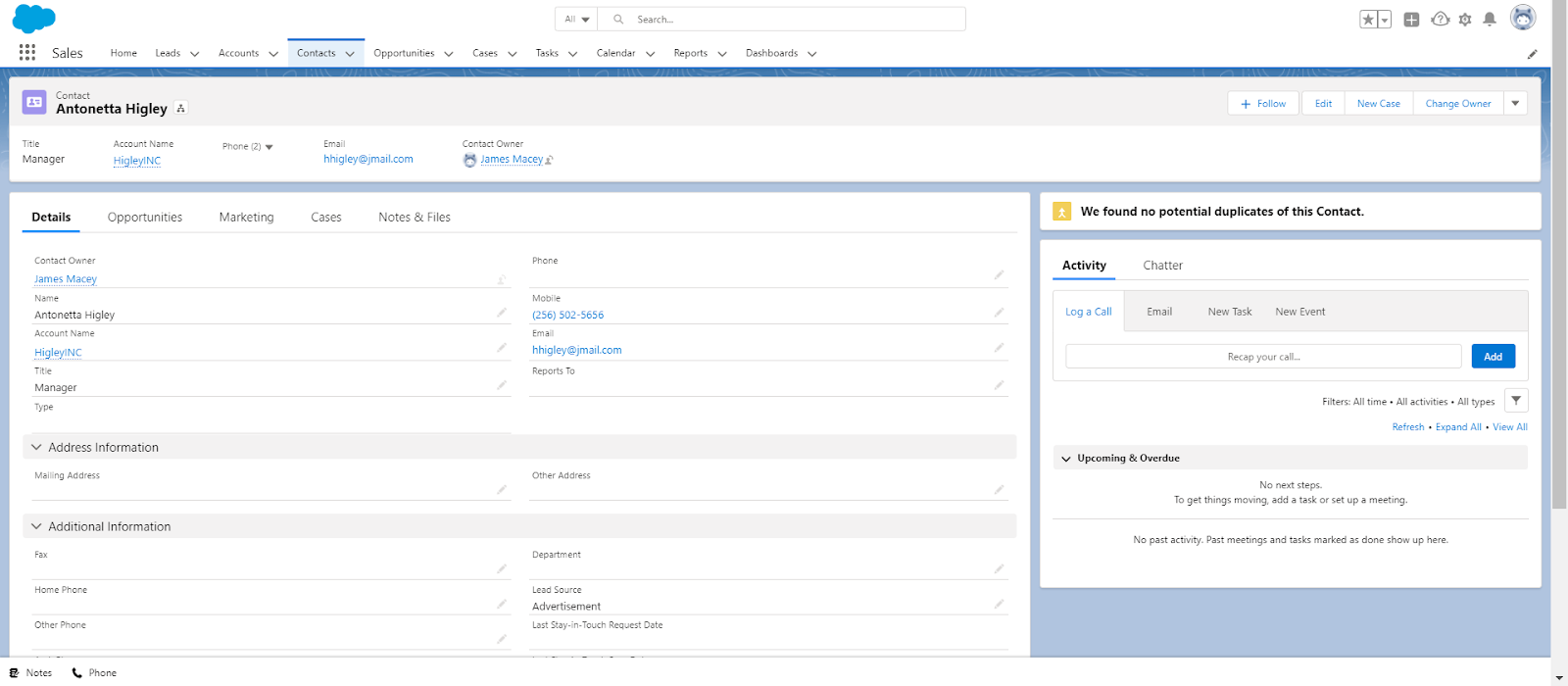The width and height of the screenshot is (1568, 686).
Task: Click the activity filter funnel icon
Action: click(x=1516, y=401)
